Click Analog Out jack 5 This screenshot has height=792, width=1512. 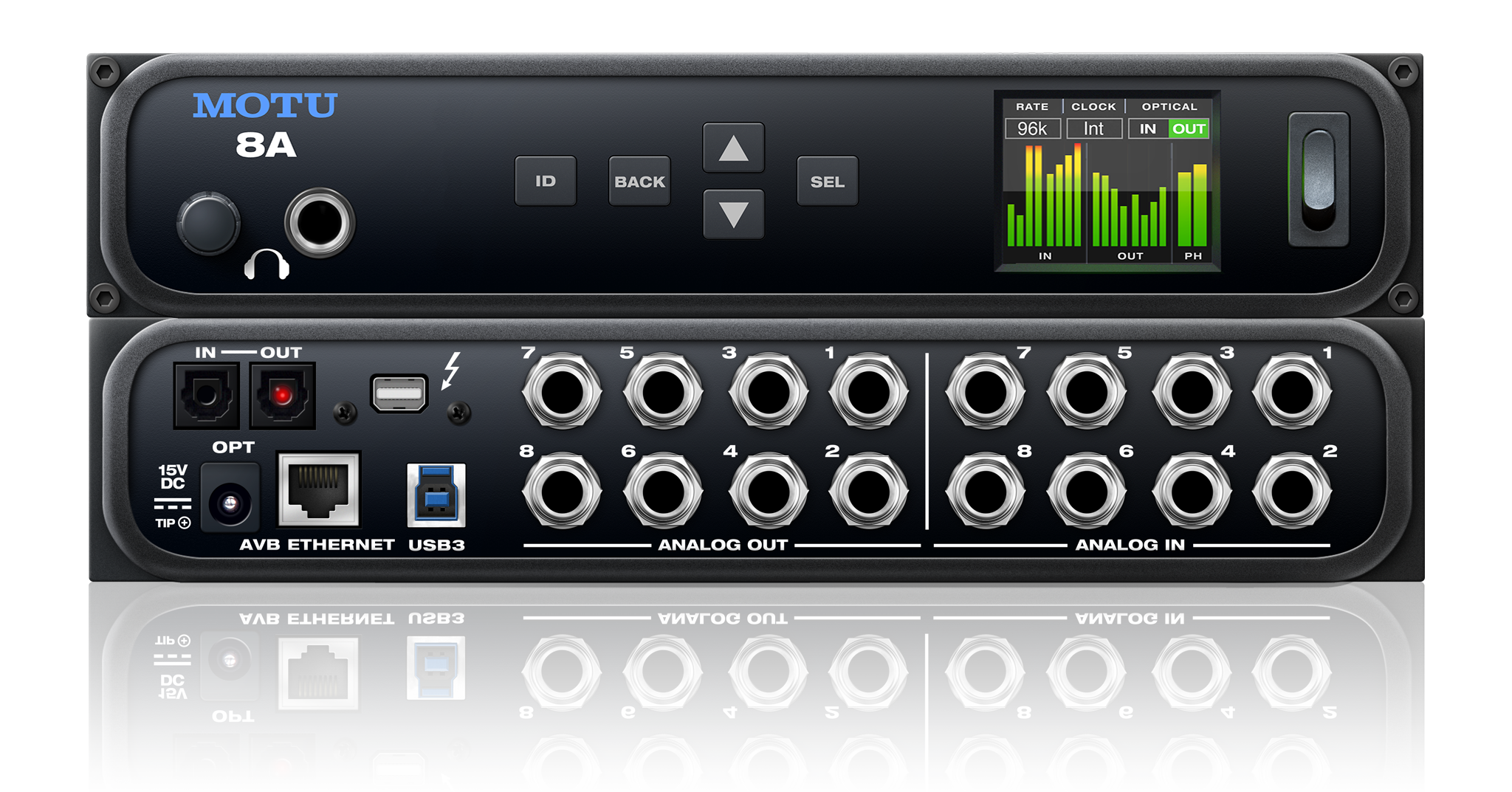click(662, 391)
